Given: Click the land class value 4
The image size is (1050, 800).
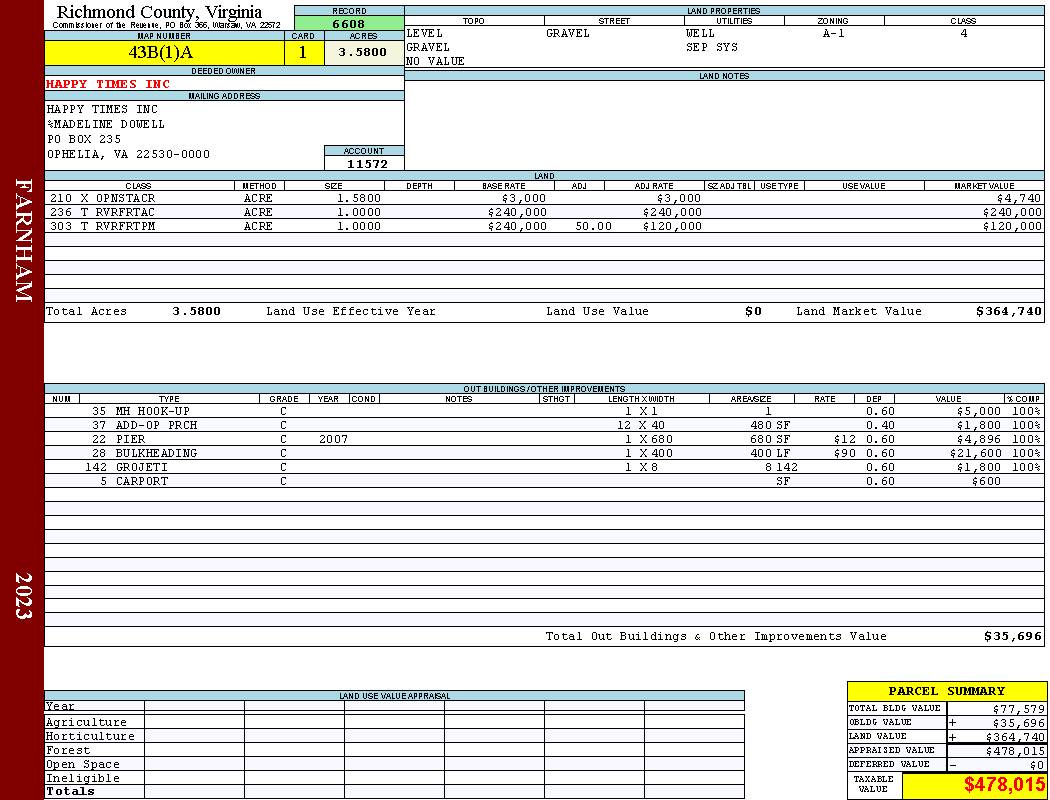Looking at the screenshot, I should tap(964, 33).
